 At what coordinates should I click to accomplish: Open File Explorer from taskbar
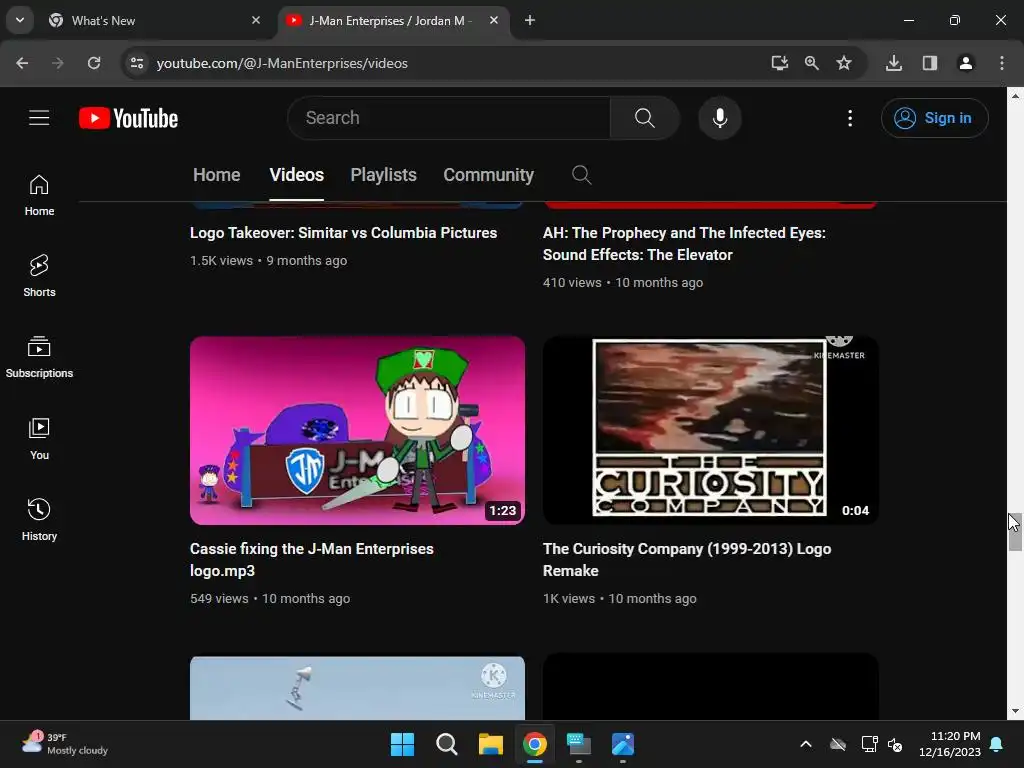[x=490, y=744]
